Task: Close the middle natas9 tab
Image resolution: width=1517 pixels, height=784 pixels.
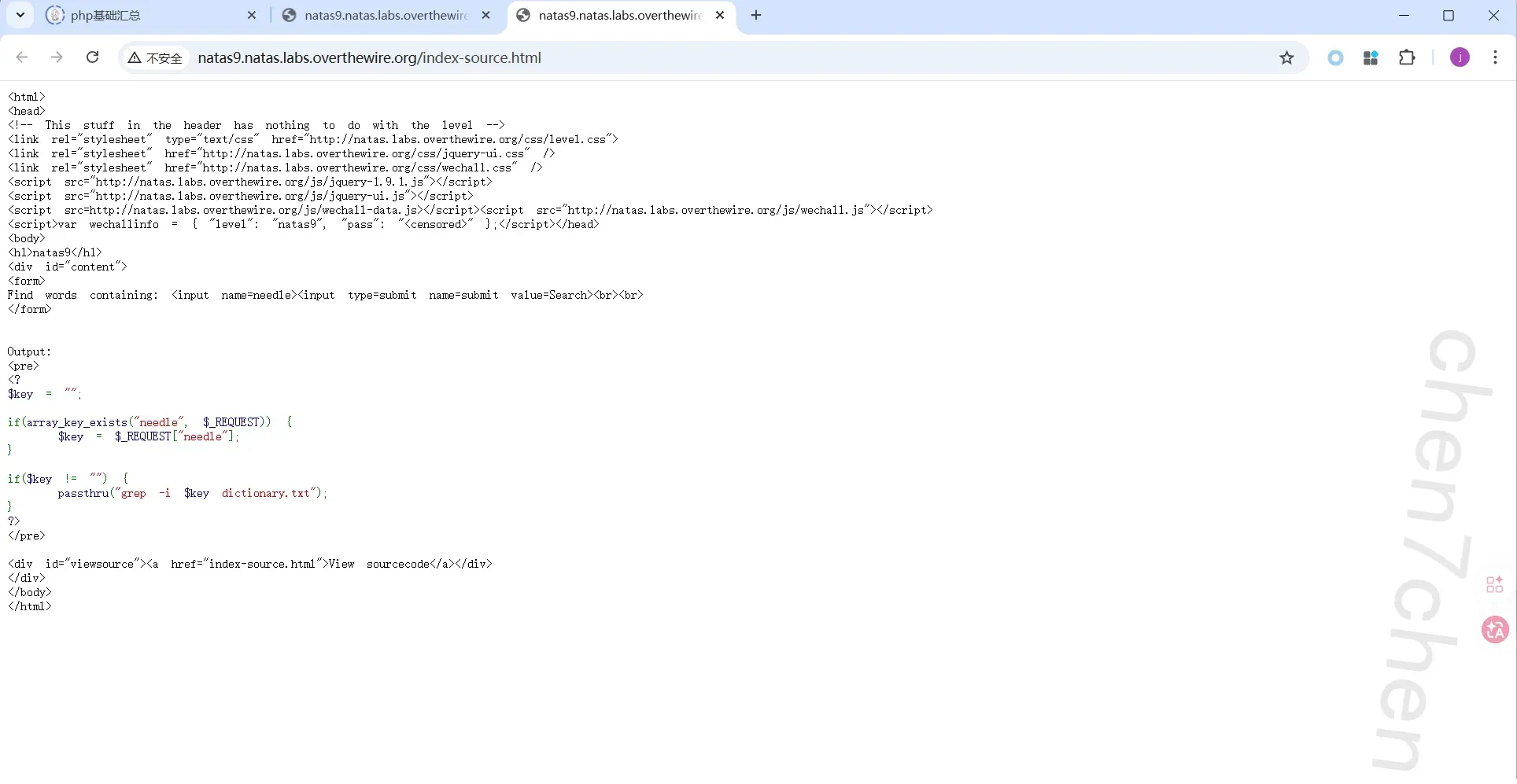Action: coord(486,15)
